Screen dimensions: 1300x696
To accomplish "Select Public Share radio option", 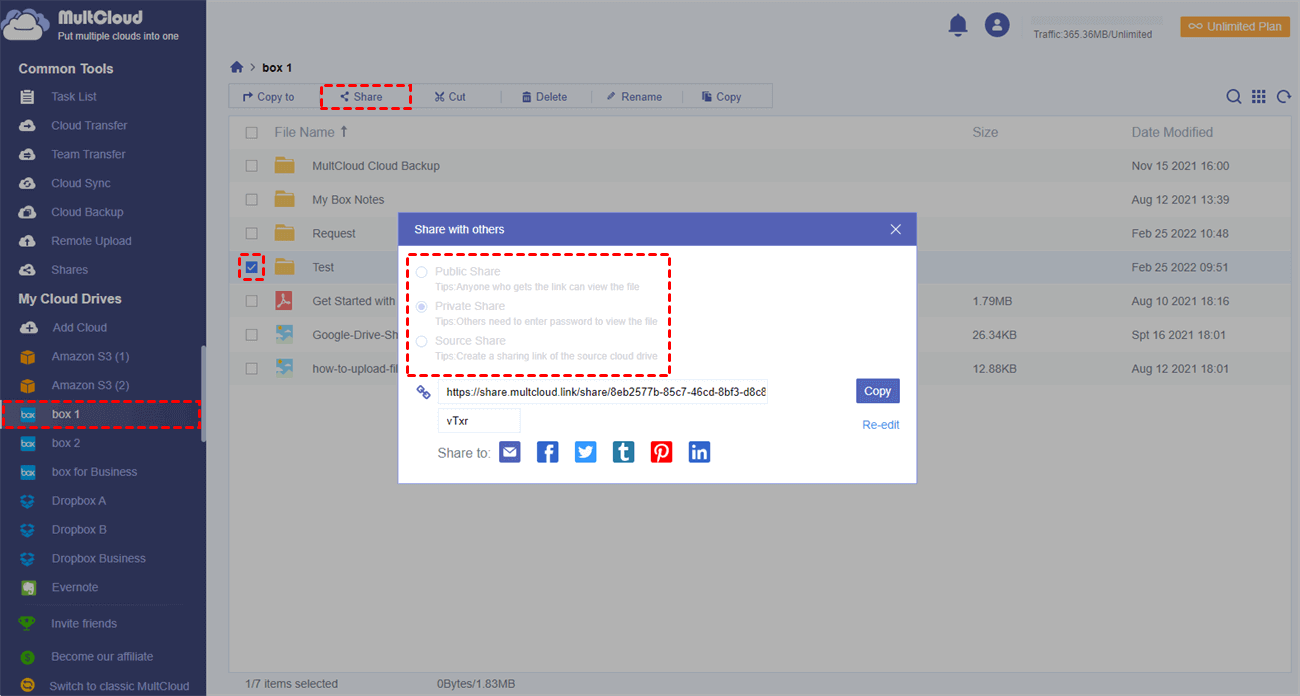I will [x=422, y=272].
